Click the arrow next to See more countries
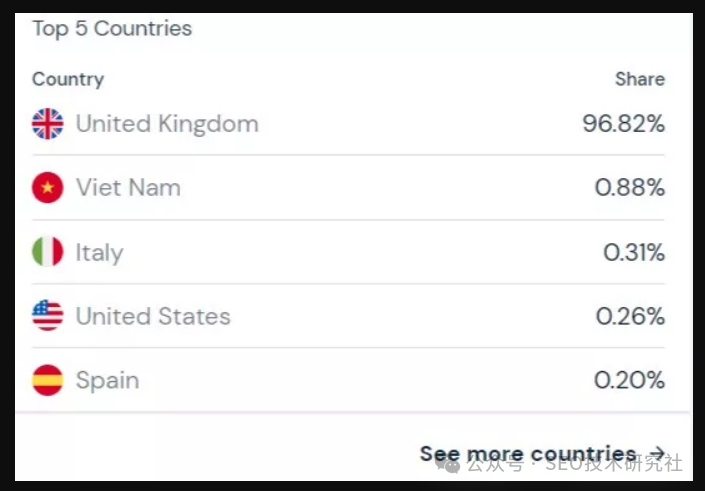Image resolution: width=705 pixels, height=491 pixels. click(656, 453)
